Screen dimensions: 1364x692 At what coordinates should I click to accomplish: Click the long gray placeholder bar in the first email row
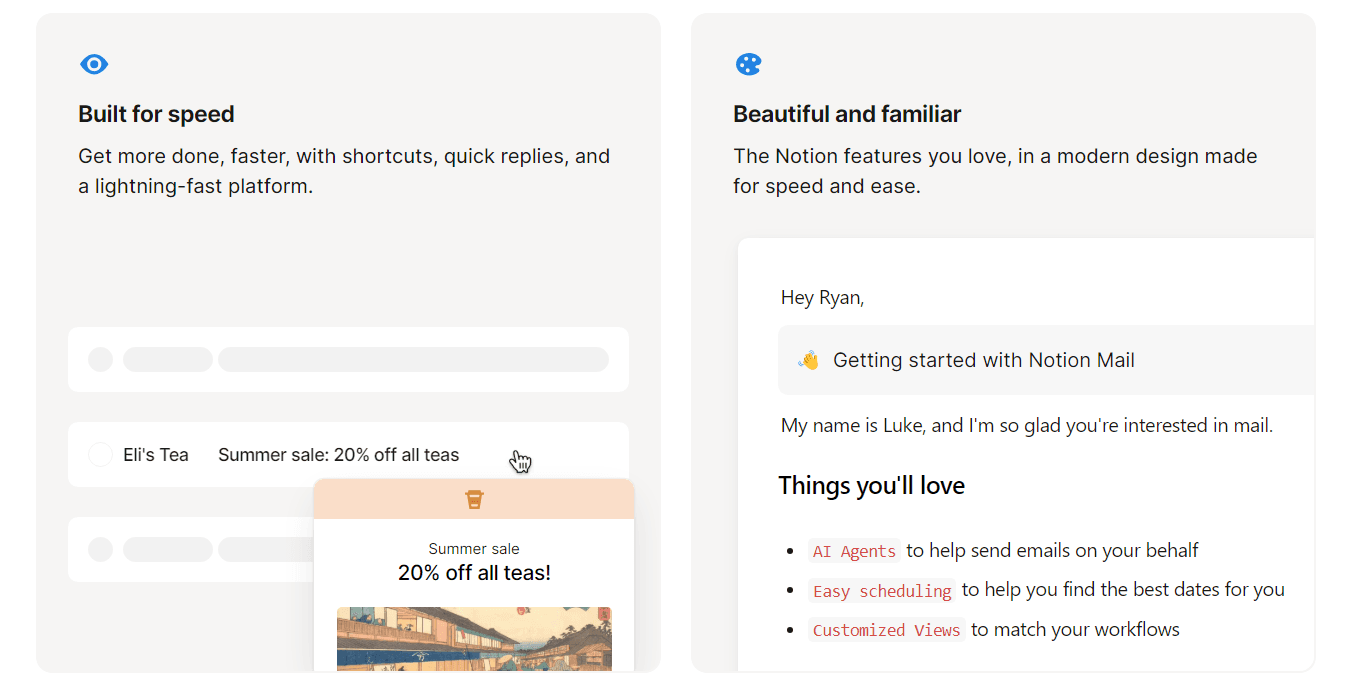coord(413,359)
